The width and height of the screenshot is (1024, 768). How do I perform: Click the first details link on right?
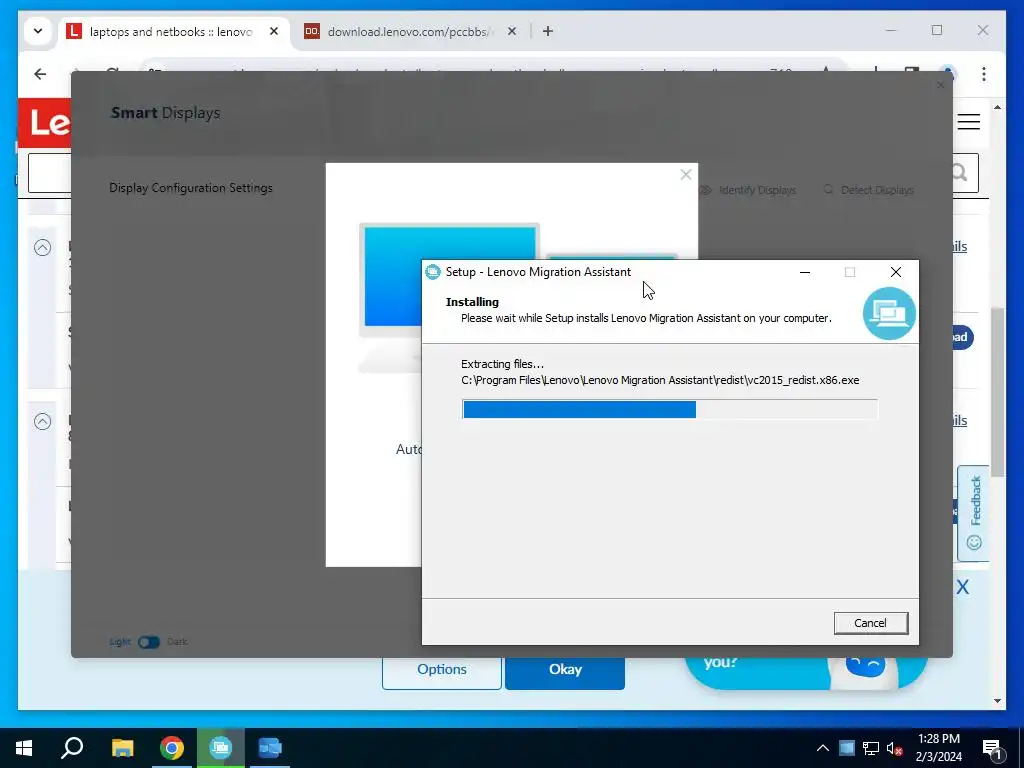pos(959,246)
